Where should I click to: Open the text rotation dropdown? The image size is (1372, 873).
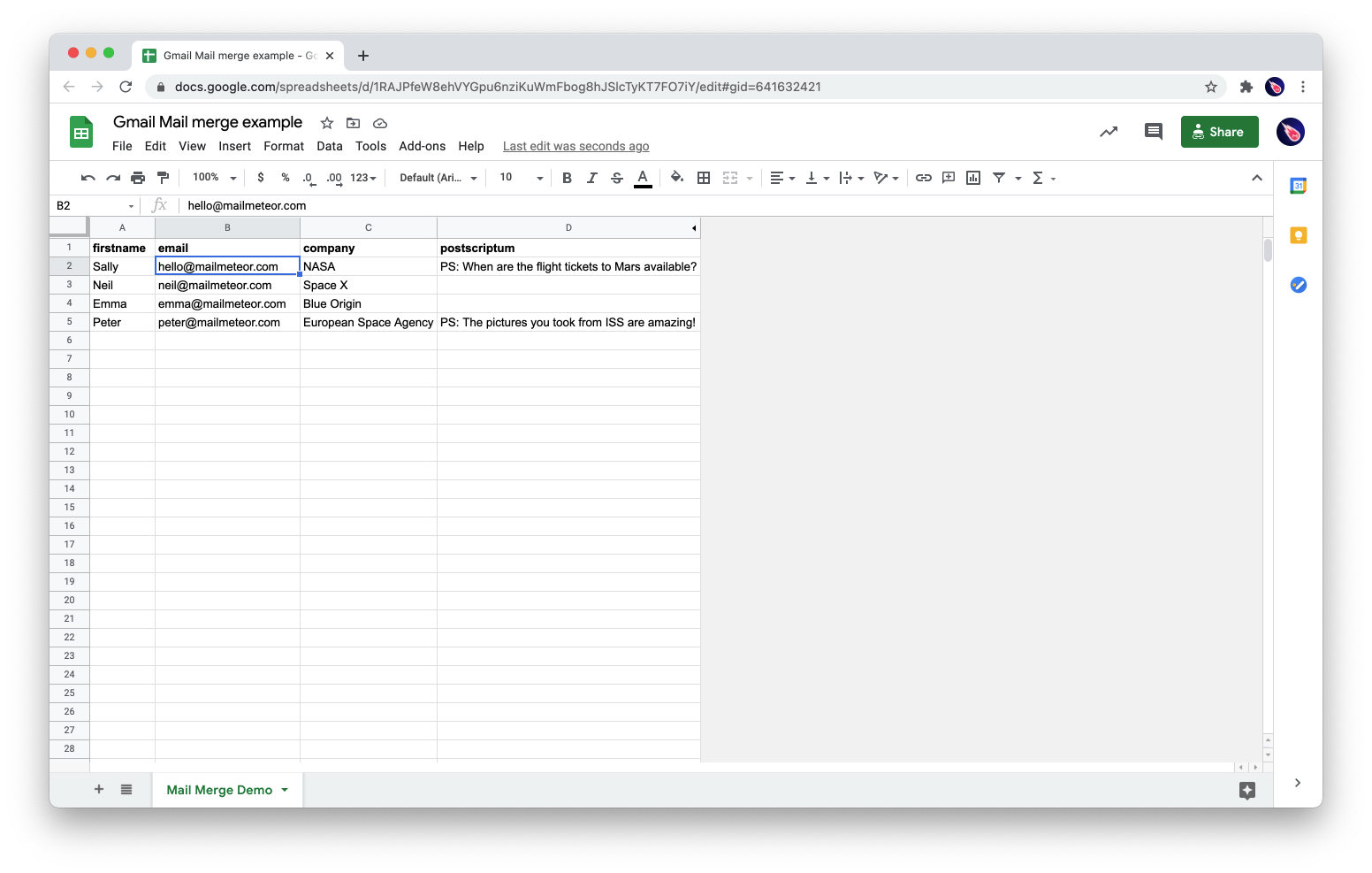[x=886, y=178]
